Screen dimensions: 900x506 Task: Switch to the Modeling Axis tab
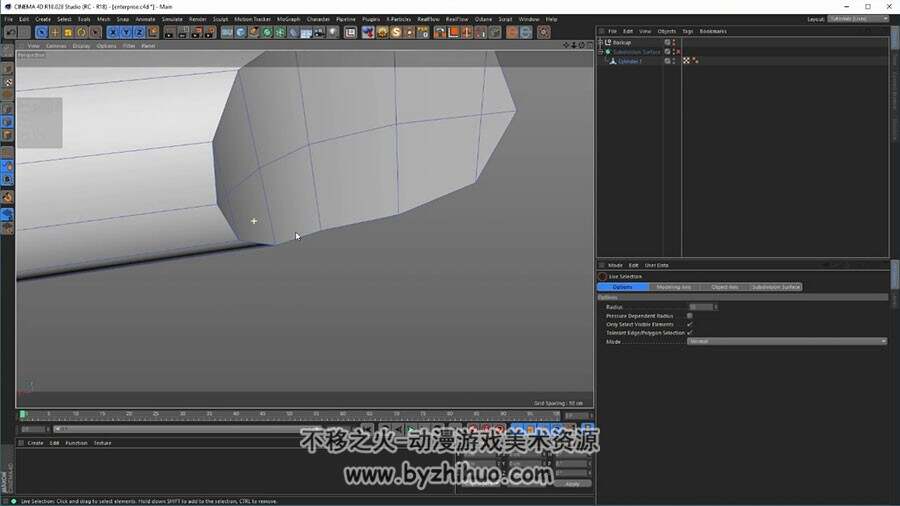(674, 287)
